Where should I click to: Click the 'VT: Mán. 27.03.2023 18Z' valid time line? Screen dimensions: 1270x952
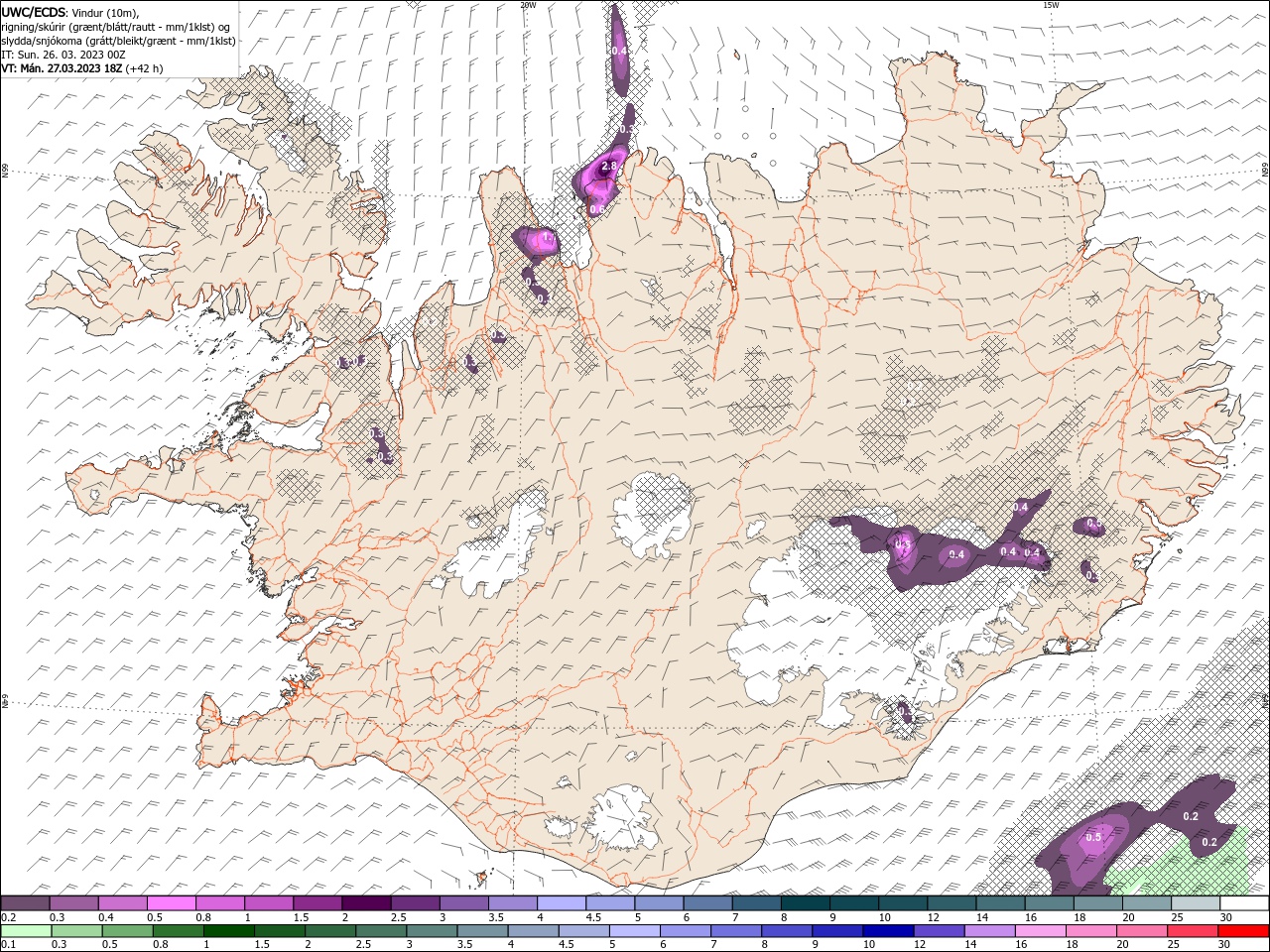[x=82, y=68]
